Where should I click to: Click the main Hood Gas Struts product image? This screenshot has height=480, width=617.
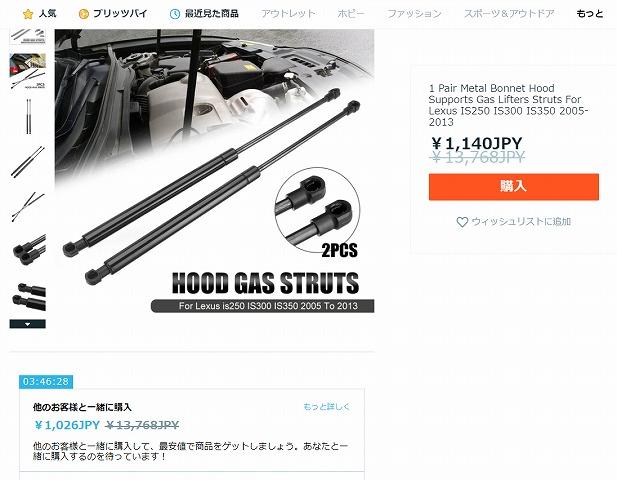[x=214, y=172]
